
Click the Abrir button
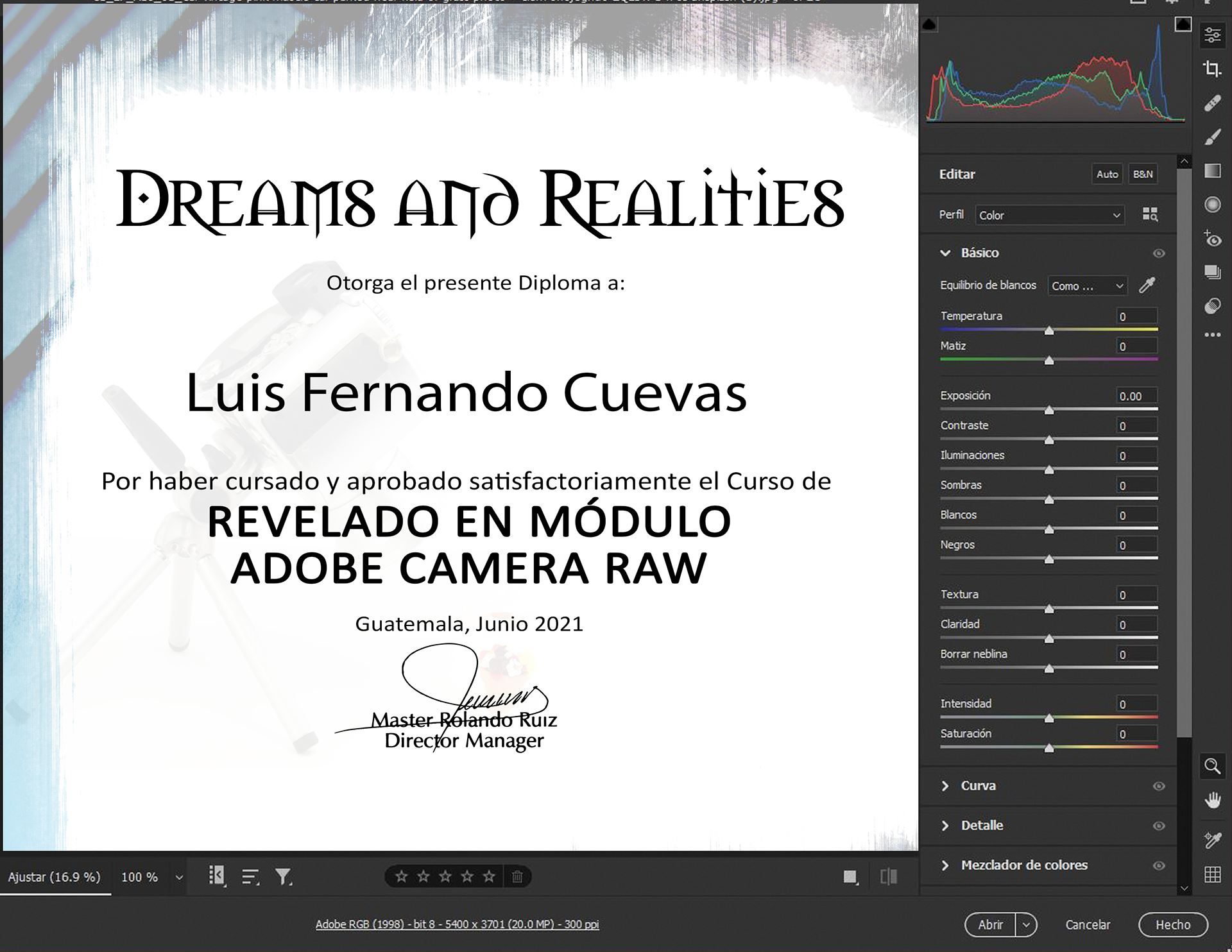(x=990, y=924)
